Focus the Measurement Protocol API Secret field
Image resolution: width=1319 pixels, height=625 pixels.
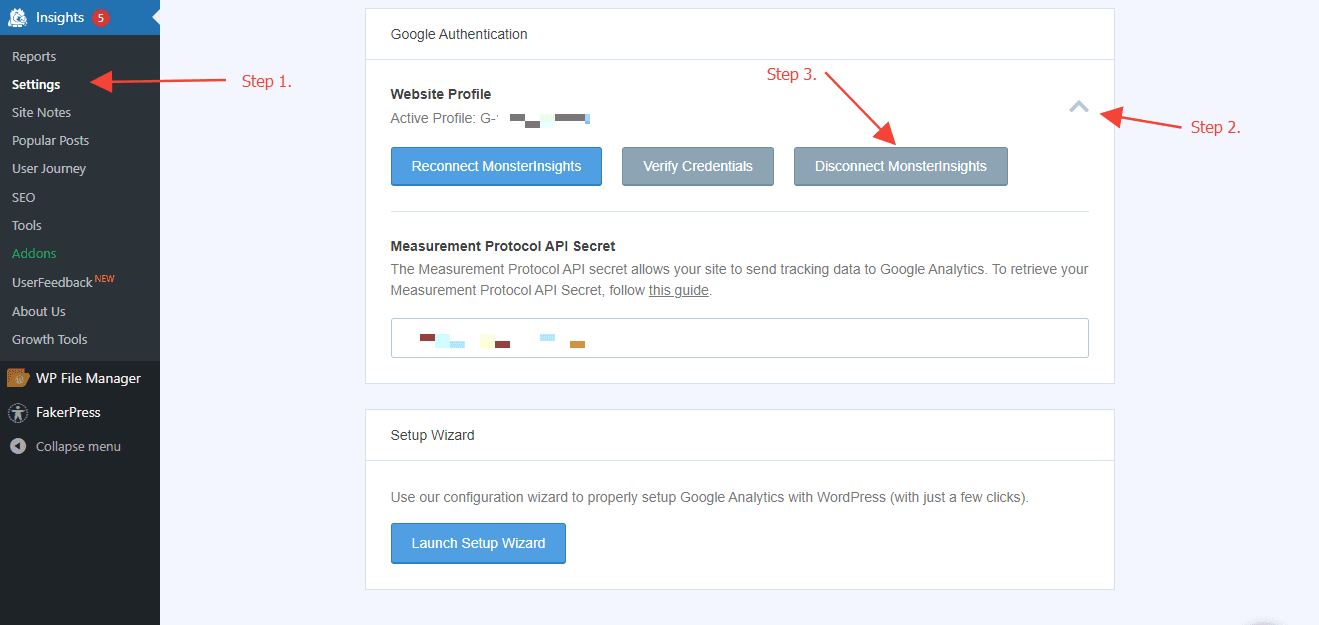click(739, 338)
